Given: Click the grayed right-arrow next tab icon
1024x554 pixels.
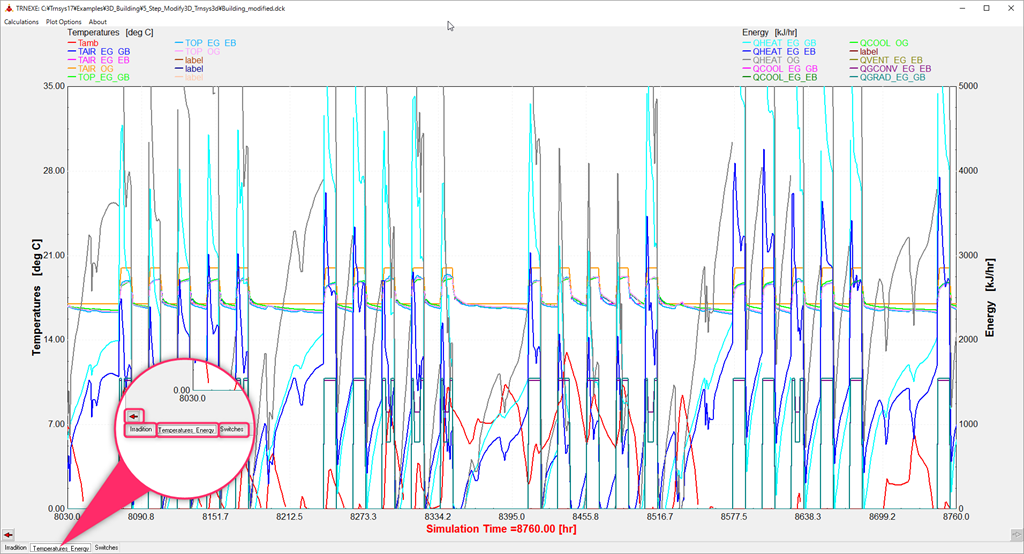Looking at the screenshot, I should click(1016, 534).
